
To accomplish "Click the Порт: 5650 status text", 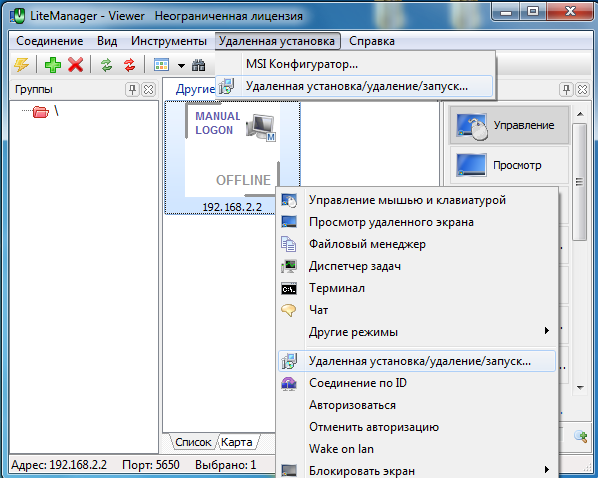I will [x=151, y=465].
